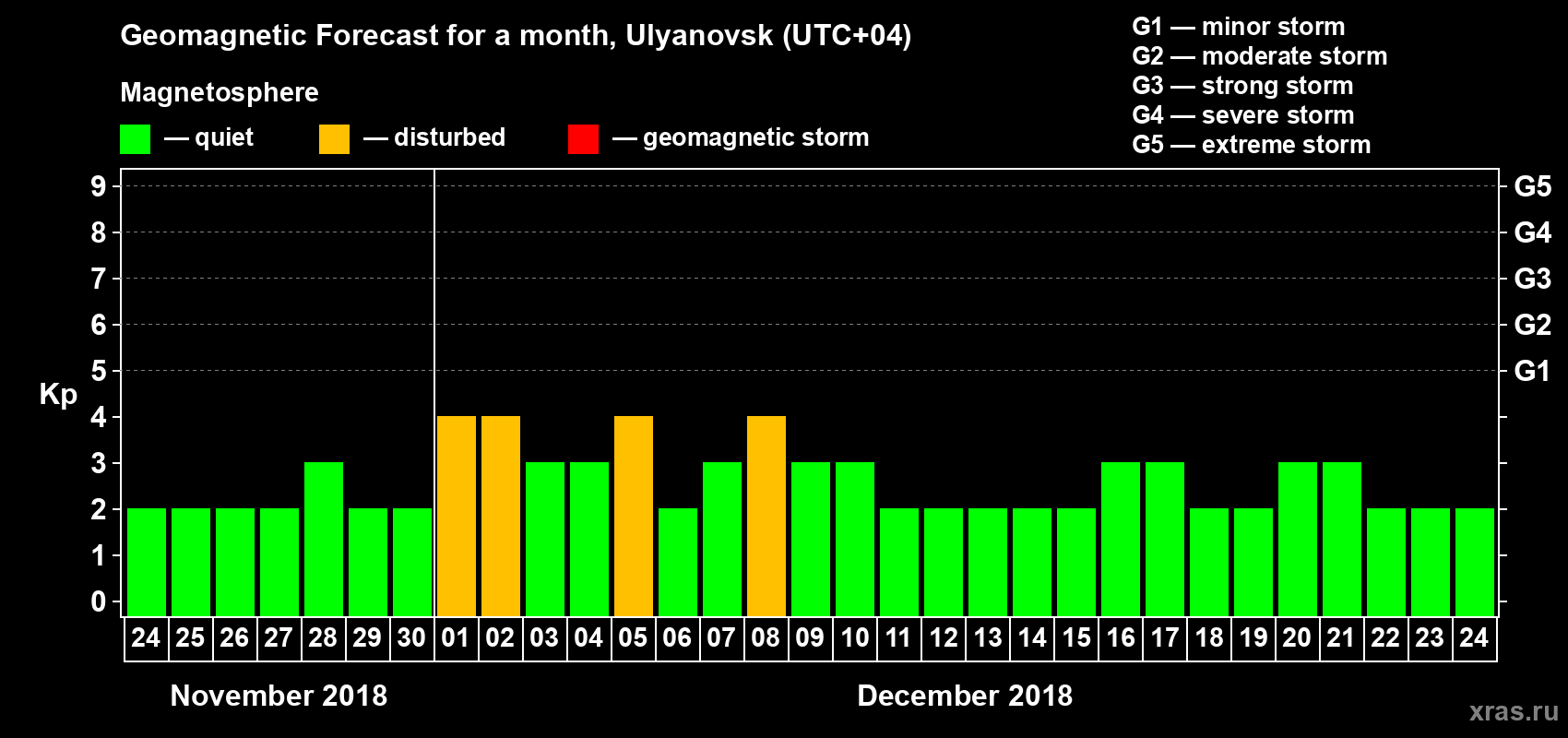
Task: Click the date label 15 on the axis
Action: point(1075,637)
